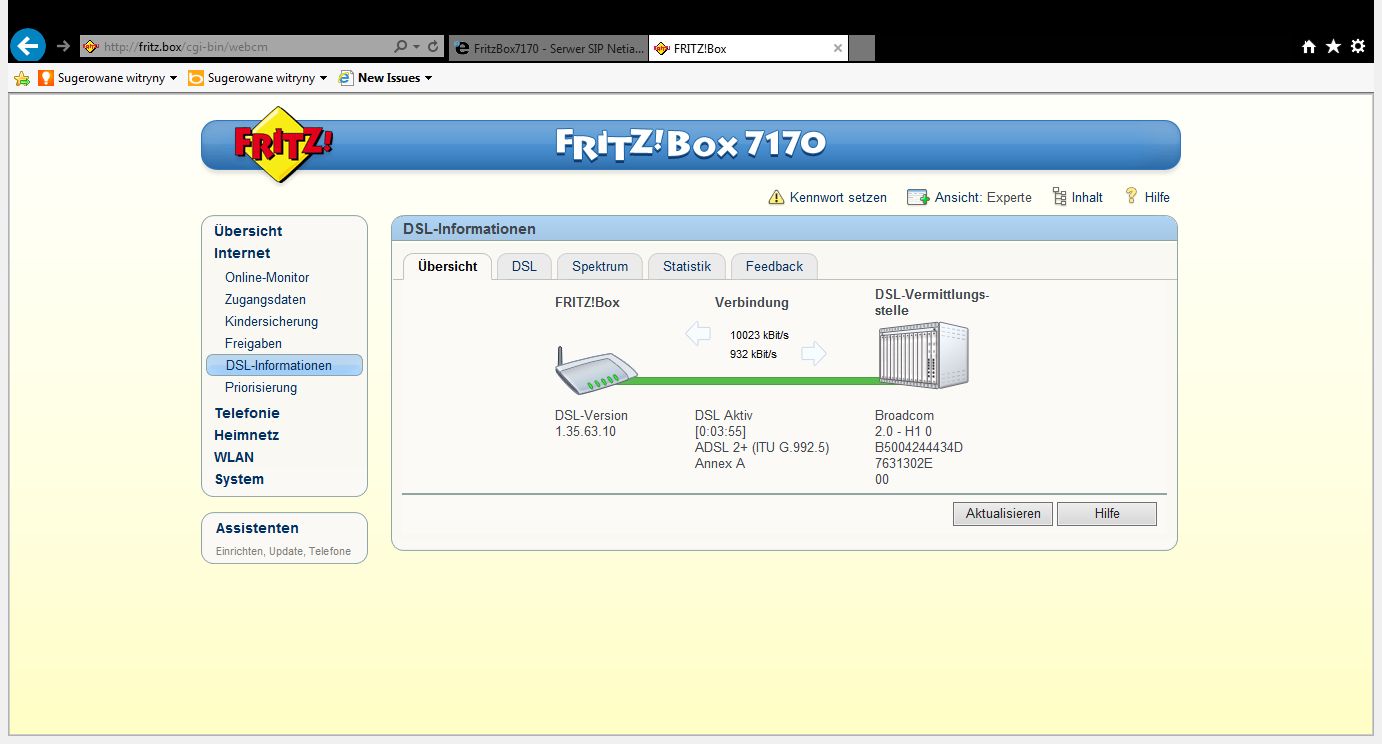1382x744 pixels.
Task: Click the Inhalt sitemap icon
Action: [1060, 197]
